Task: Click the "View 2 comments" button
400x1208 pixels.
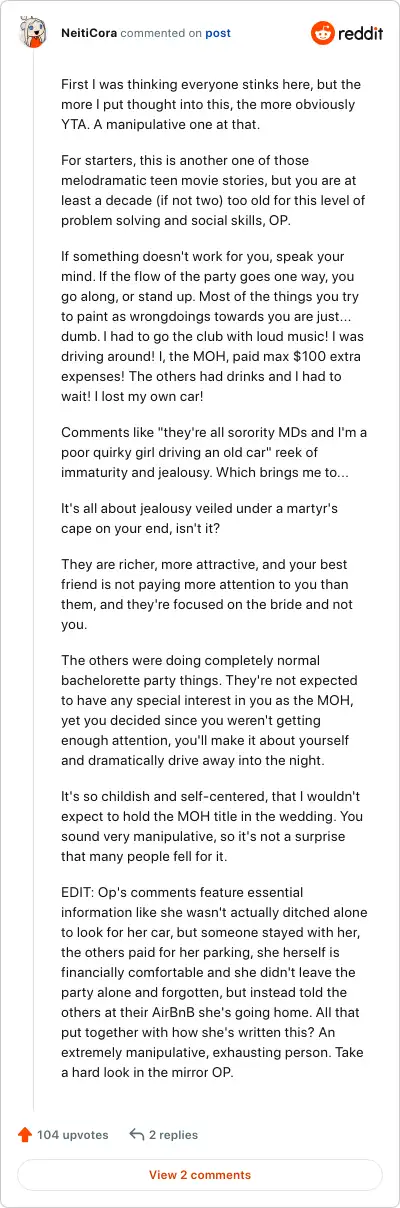Action: [200, 1174]
